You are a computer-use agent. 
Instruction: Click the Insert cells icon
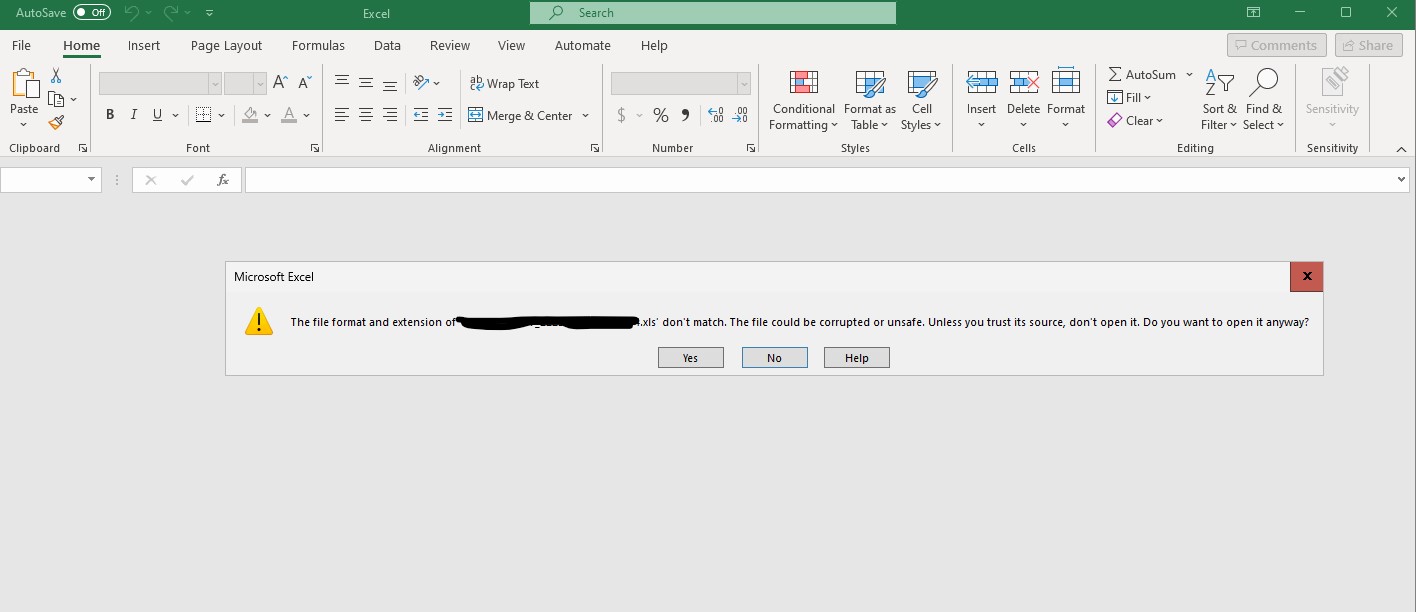[x=981, y=82]
